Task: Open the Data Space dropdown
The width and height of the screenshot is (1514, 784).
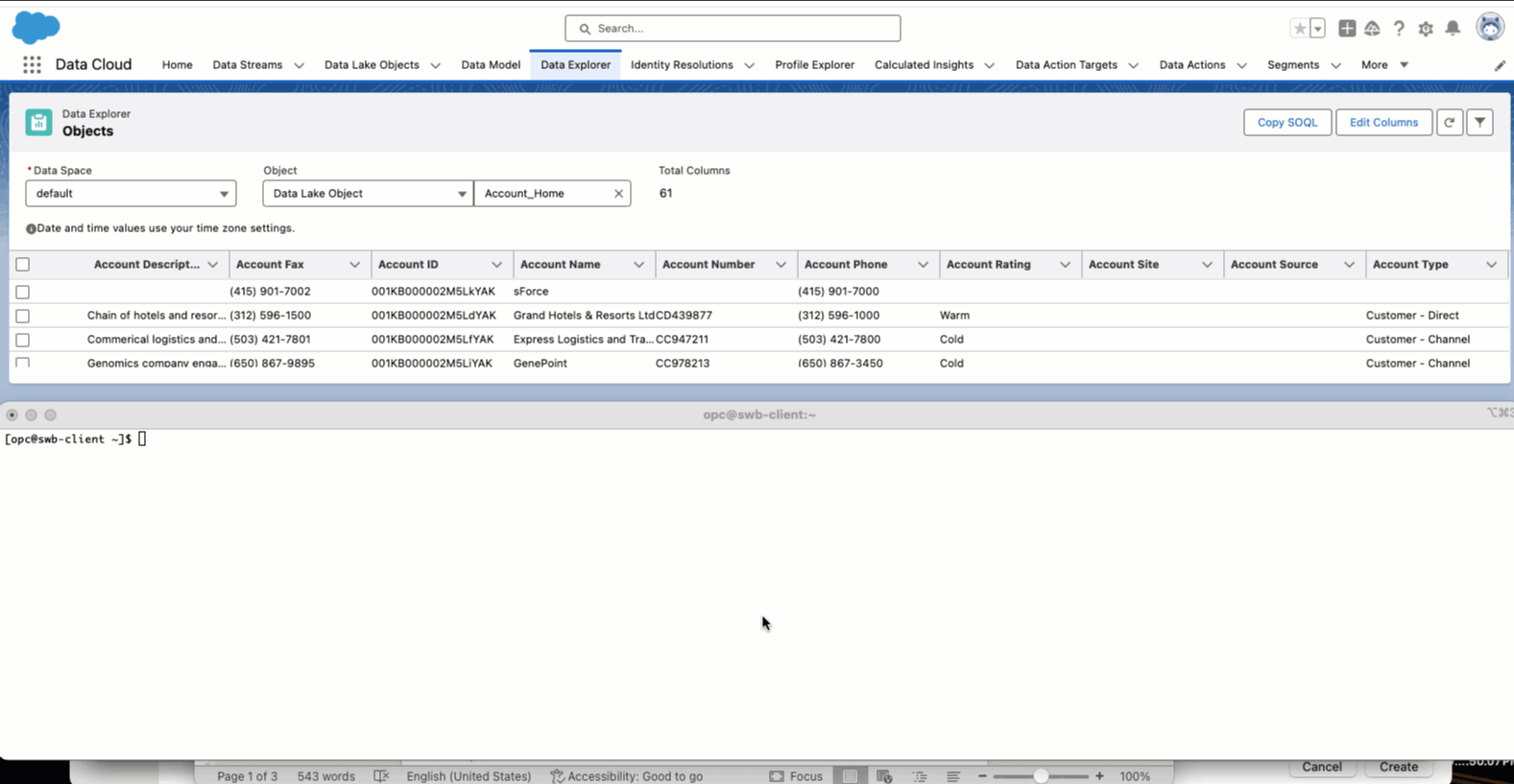Action: [131, 194]
